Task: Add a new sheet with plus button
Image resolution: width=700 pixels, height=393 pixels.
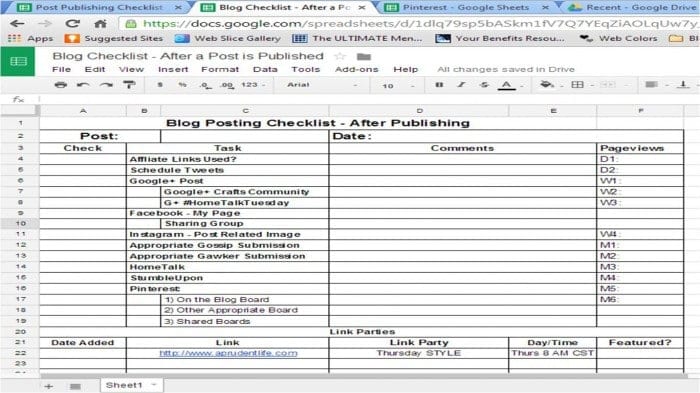Action: click(49, 386)
